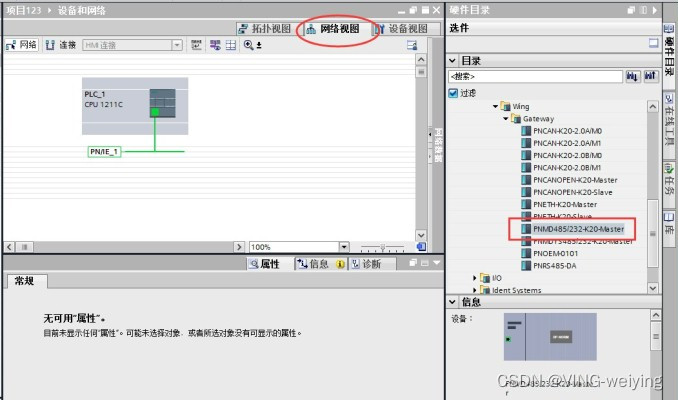
Task: Click the 连接 (Connections) toolbar button
Action: [61, 45]
